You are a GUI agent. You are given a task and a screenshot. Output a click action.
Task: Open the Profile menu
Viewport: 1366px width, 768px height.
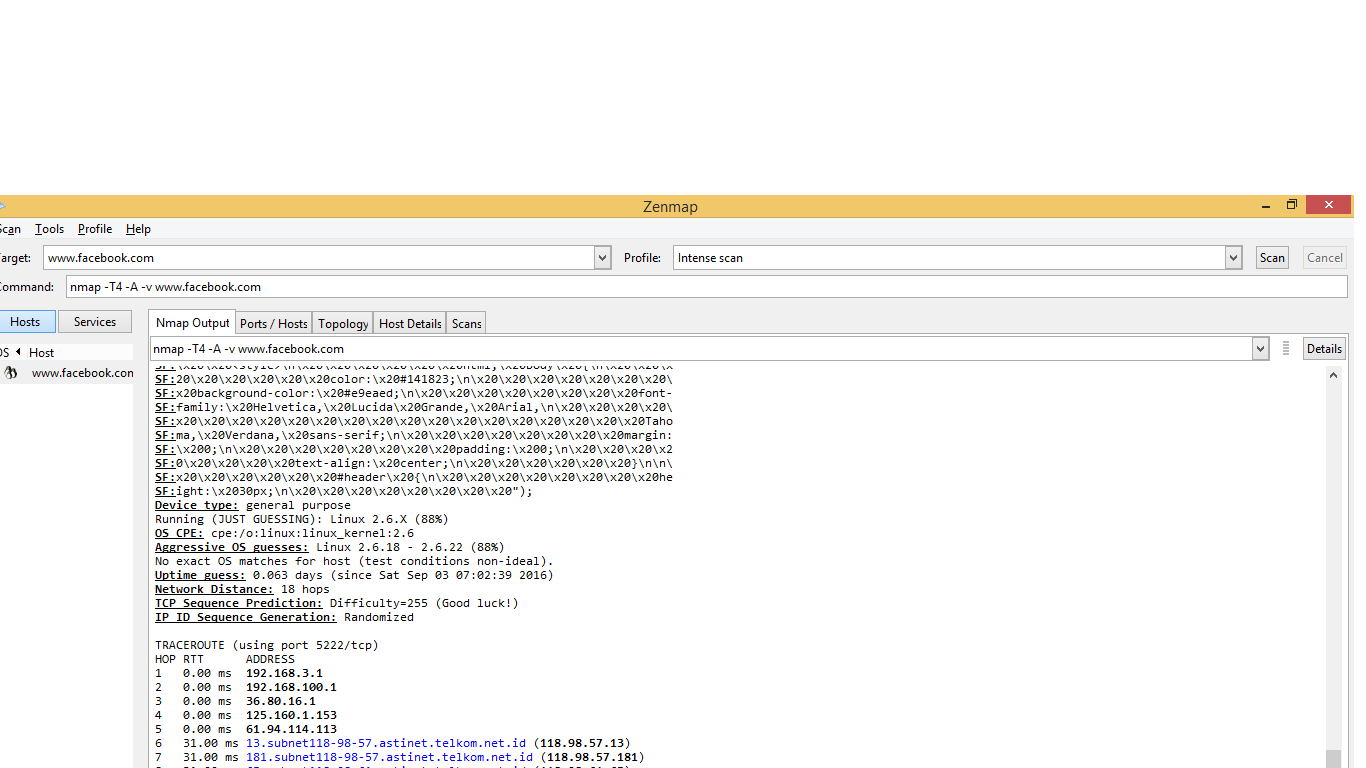point(94,229)
